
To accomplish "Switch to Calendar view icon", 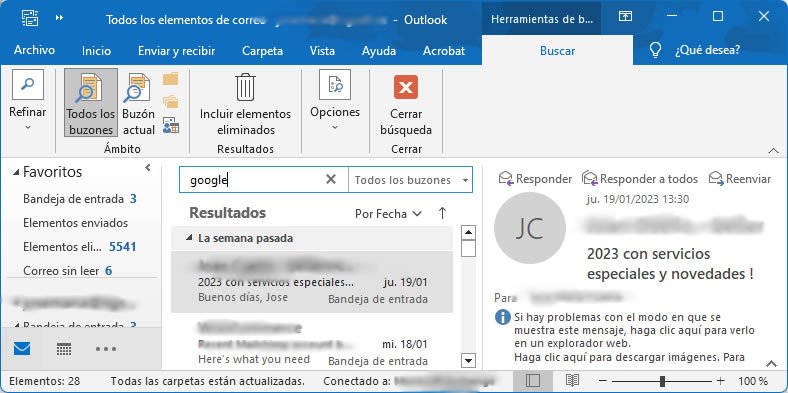I will [64, 349].
